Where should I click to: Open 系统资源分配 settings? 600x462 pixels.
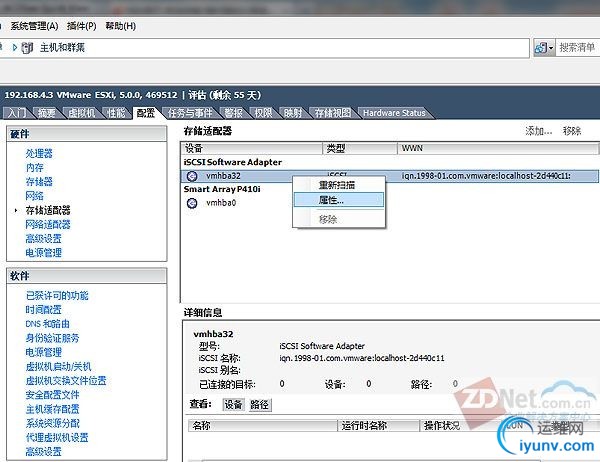52,423
